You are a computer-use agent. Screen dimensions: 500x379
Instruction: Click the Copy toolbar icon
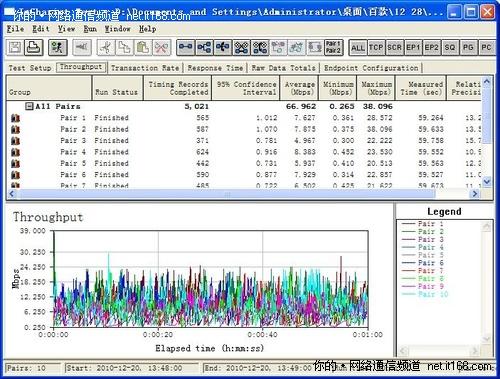125,47
